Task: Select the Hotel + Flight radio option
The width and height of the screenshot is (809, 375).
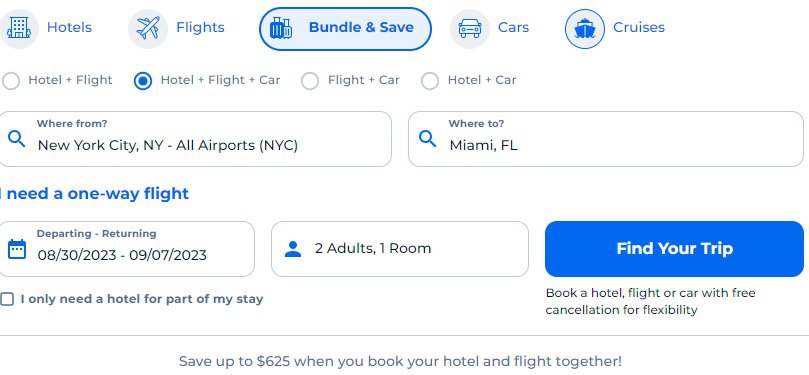Action: click(x=11, y=81)
